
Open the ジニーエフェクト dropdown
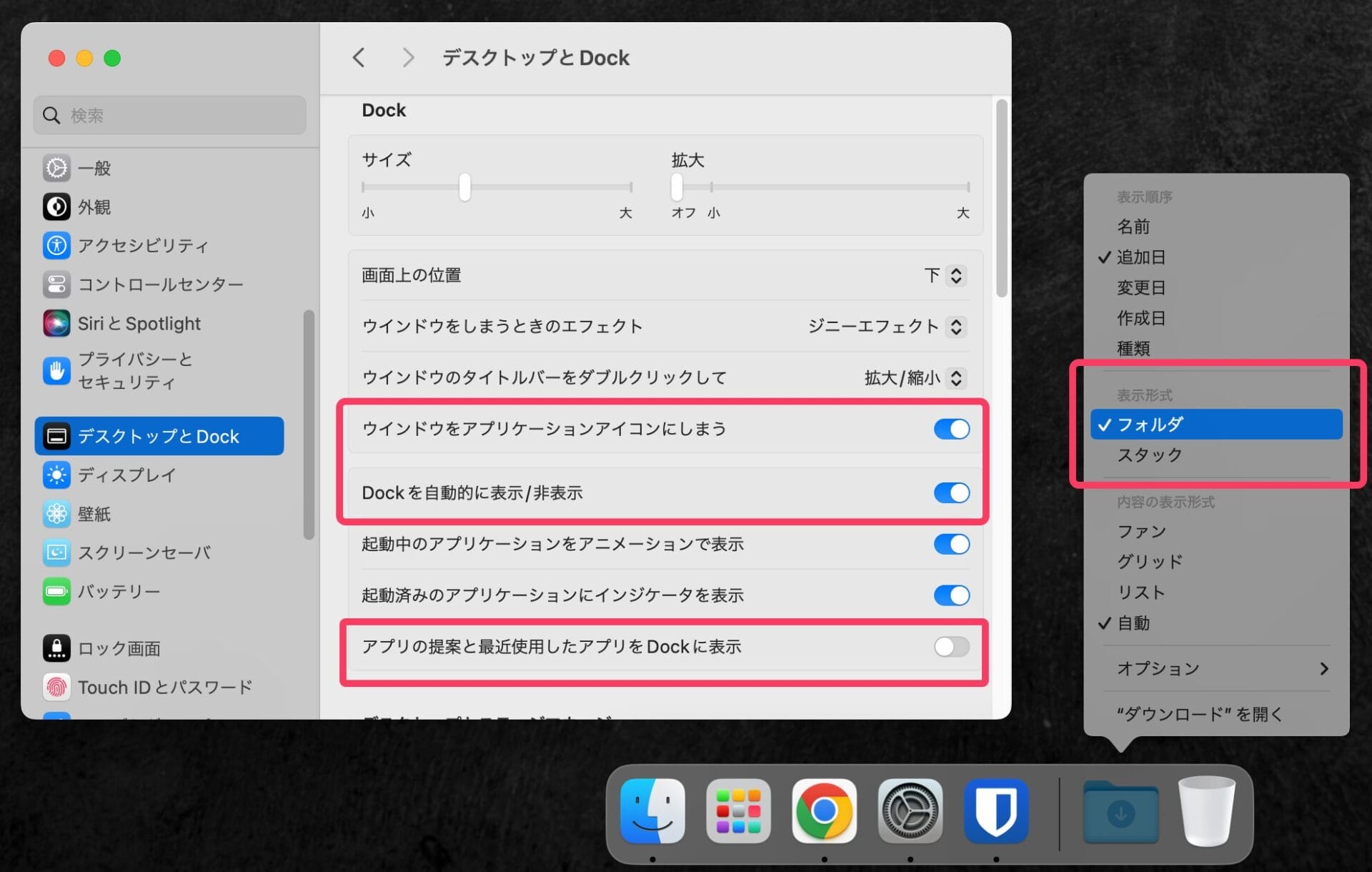click(x=955, y=327)
